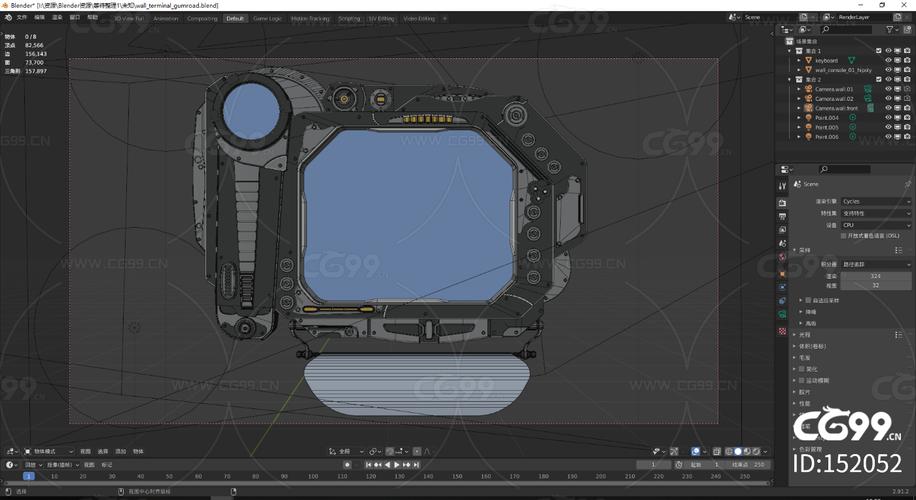Switch to the Compositing workspace tab
The width and height of the screenshot is (916, 500).
click(202, 18)
